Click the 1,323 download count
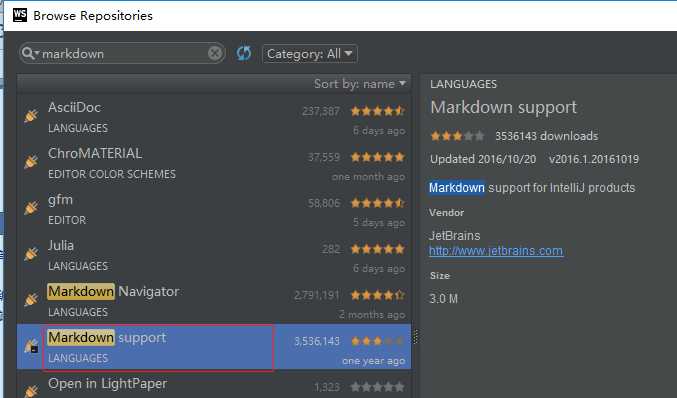 [x=327, y=387]
